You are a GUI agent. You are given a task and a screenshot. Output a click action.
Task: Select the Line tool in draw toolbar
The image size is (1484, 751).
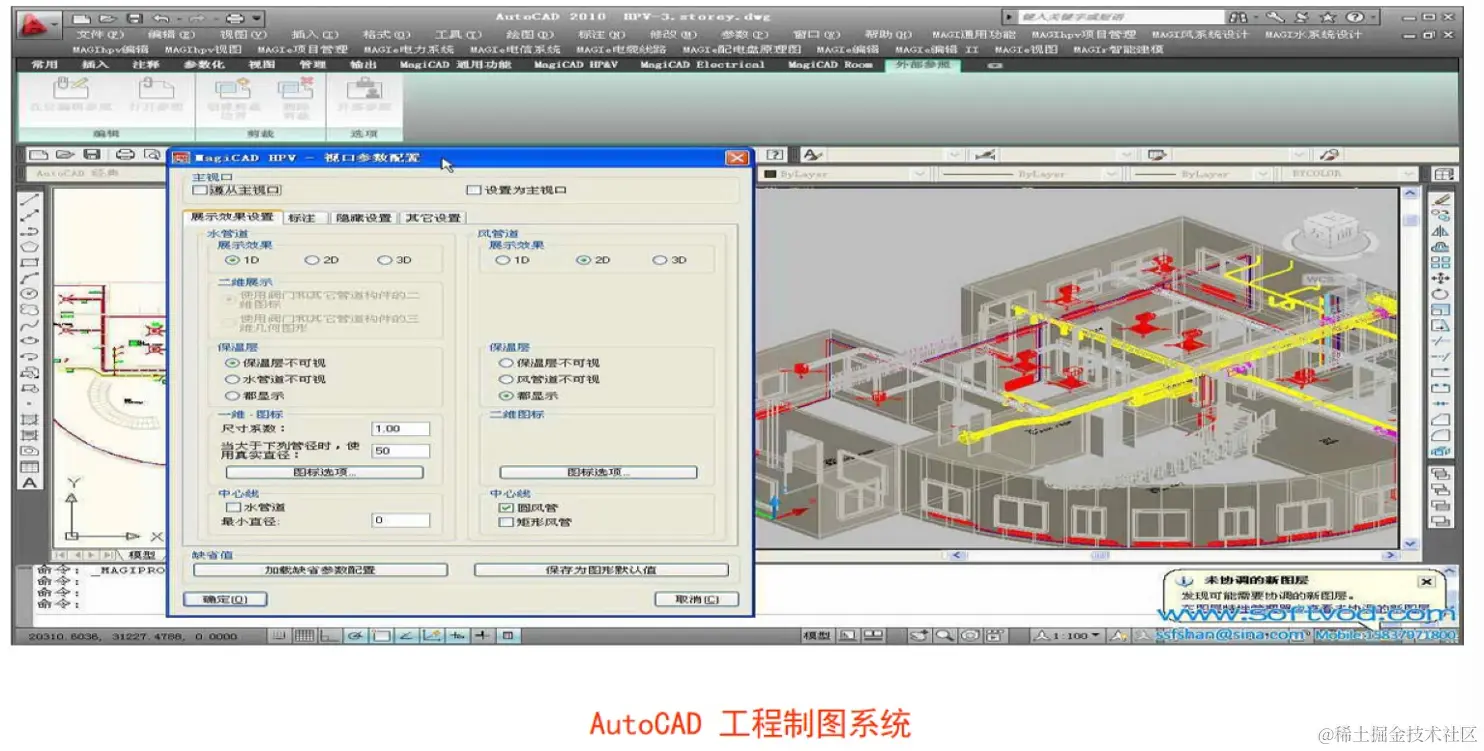(30, 199)
